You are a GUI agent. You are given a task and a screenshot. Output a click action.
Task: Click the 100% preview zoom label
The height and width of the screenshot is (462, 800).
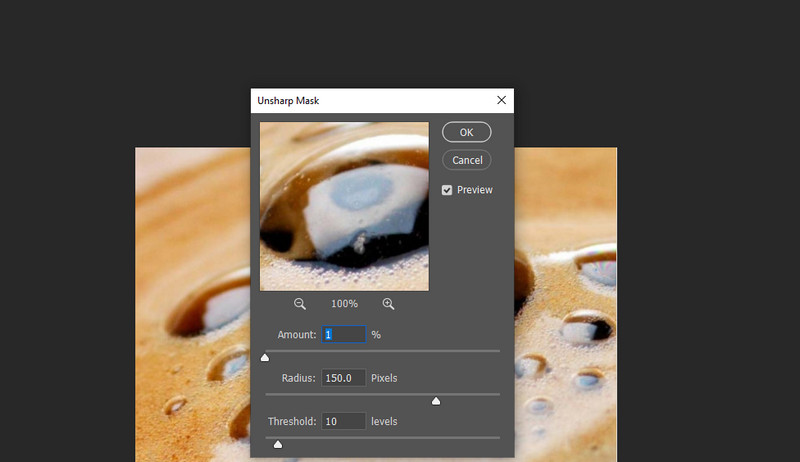pyautogui.click(x=344, y=304)
